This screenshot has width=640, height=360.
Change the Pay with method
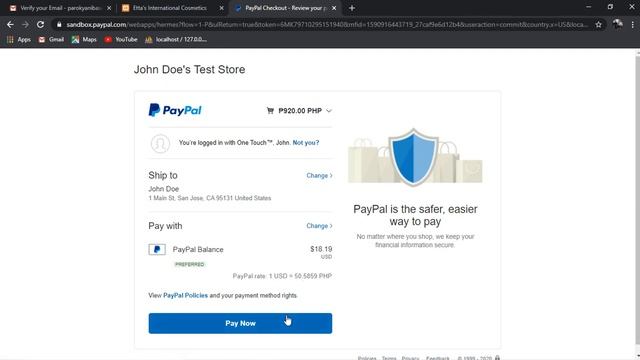pos(319,226)
